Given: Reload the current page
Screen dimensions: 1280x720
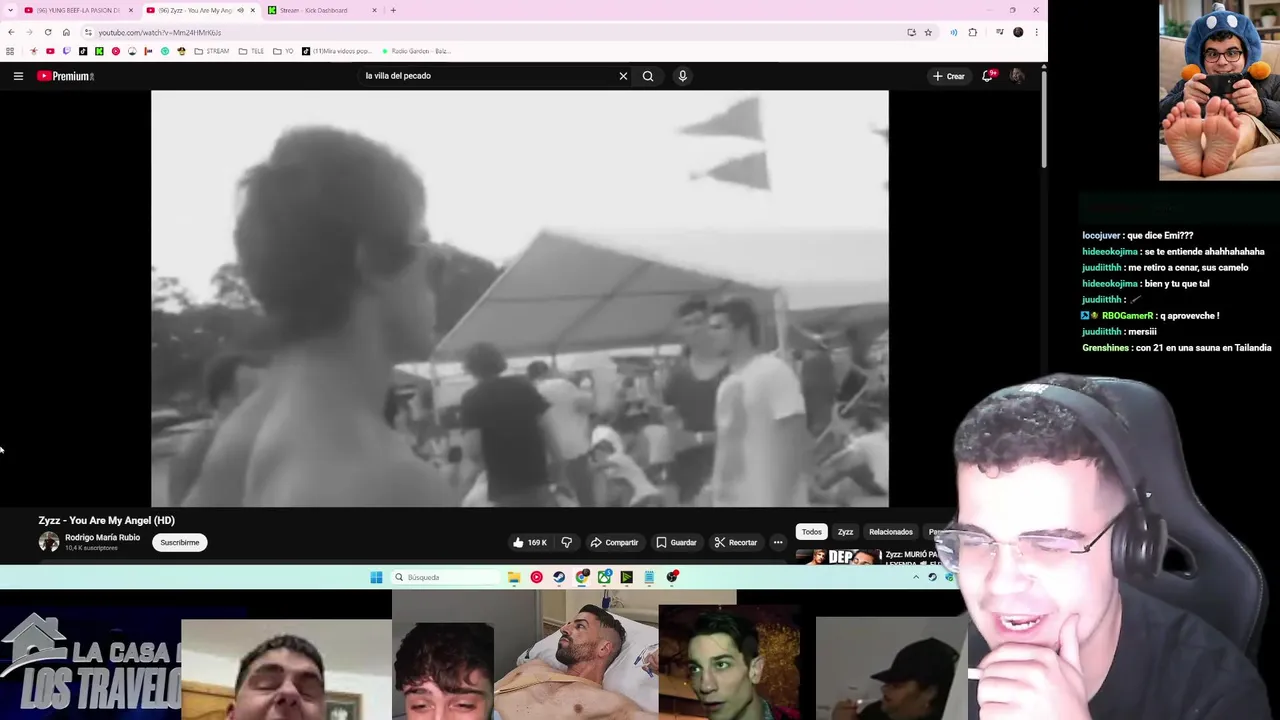Looking at the screenshot, I should coord(48,32).
